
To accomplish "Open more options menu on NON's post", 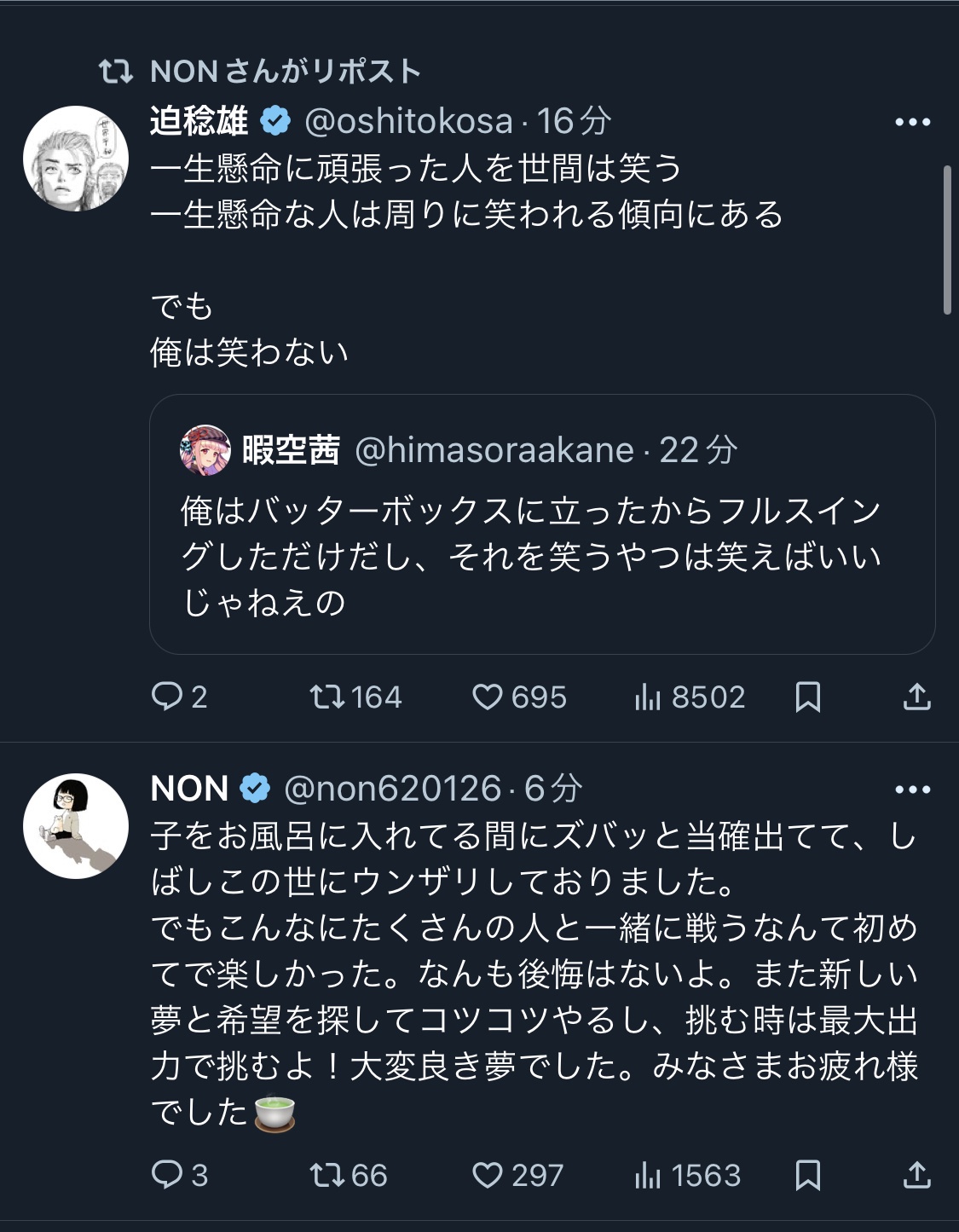I will [913, 790].
